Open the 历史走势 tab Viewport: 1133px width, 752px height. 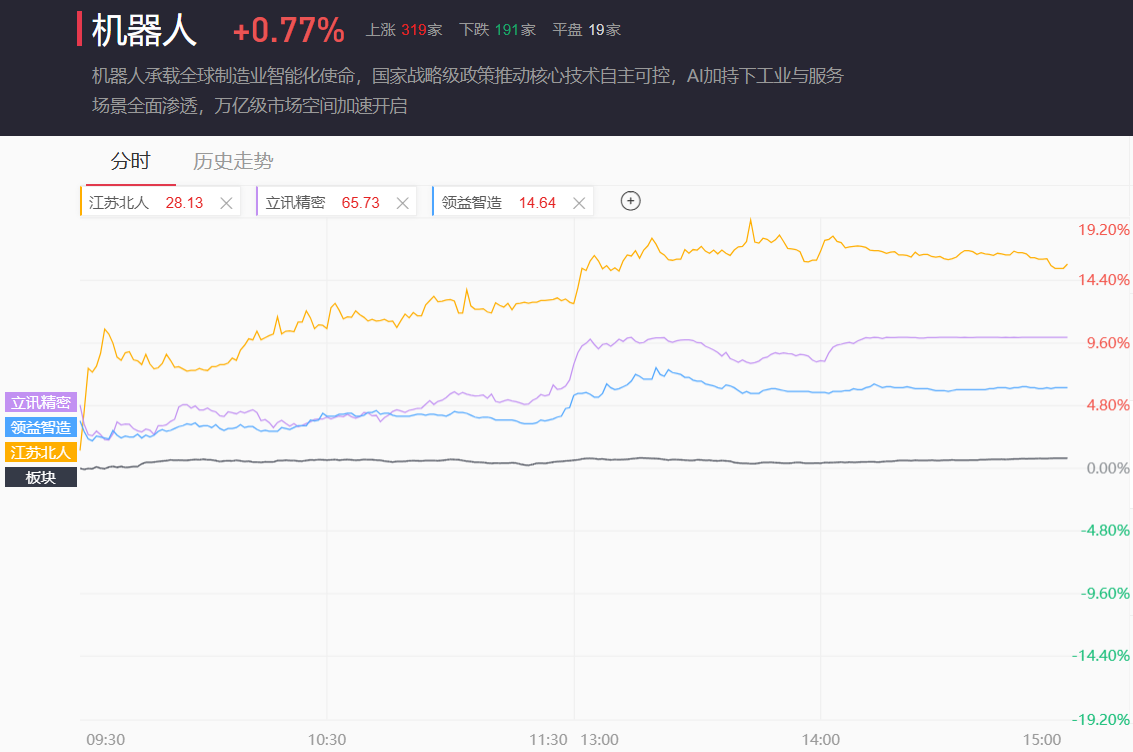click(x=233, y=162)
